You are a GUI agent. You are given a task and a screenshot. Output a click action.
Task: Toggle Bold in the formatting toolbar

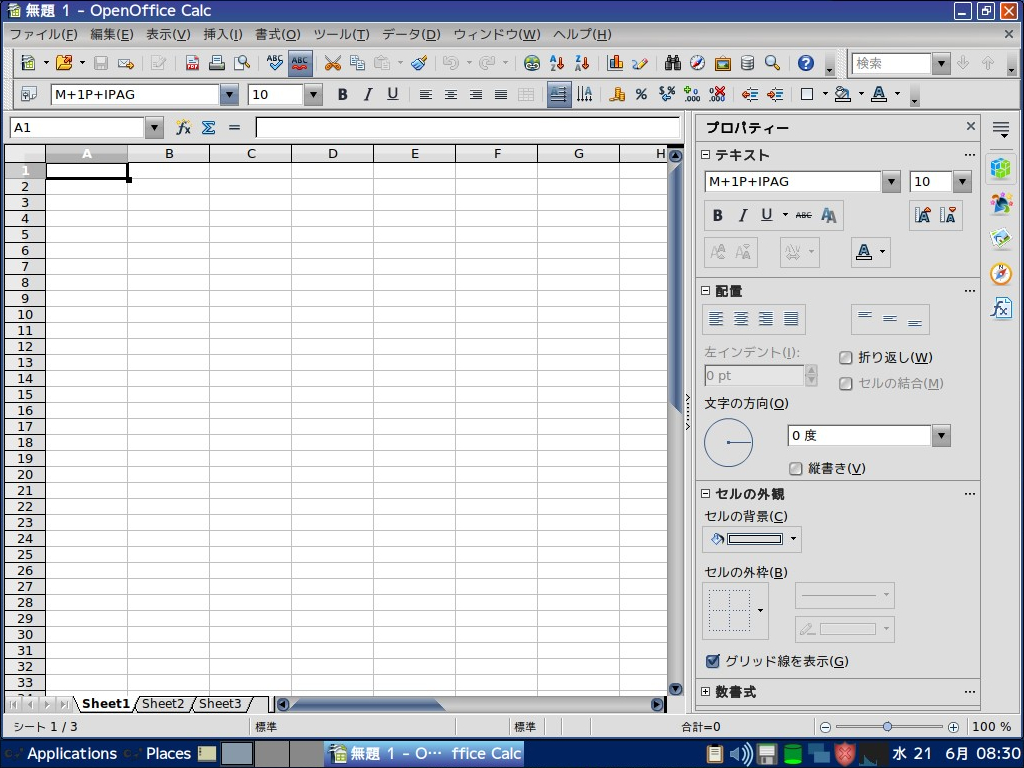click(x=342, y=95)
